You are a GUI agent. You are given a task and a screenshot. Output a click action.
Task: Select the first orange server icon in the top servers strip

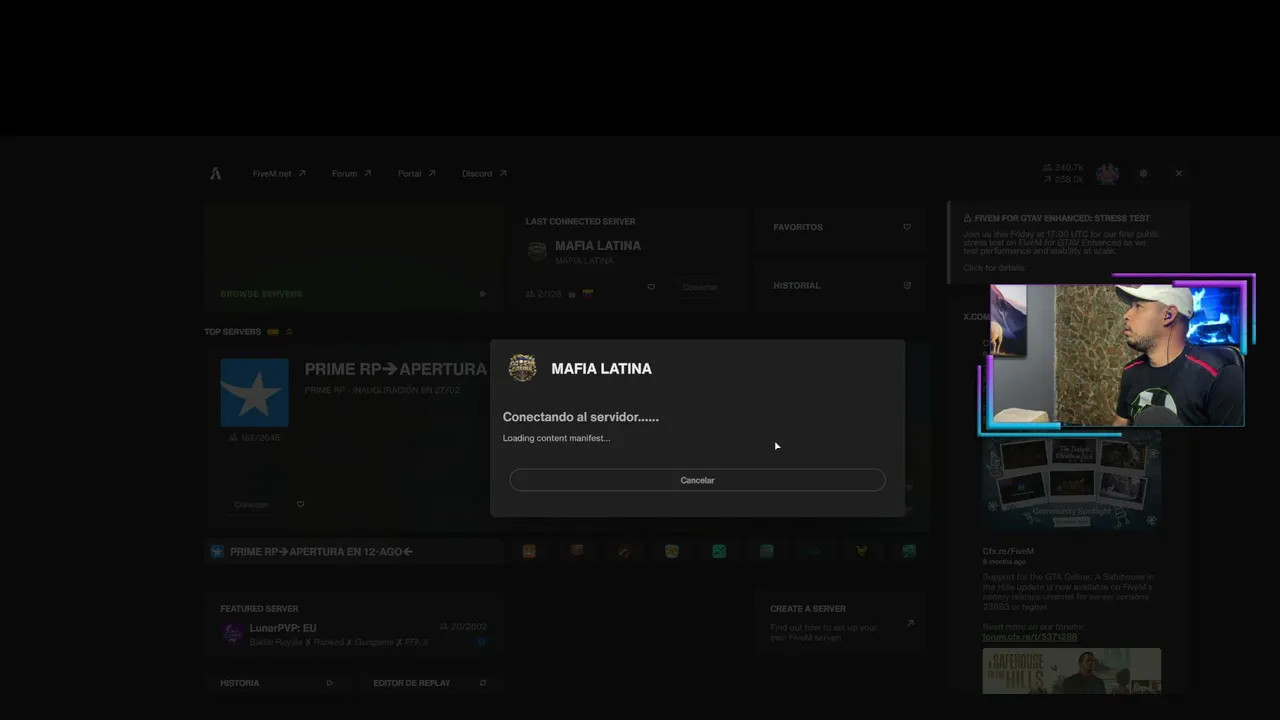(529, 551)
